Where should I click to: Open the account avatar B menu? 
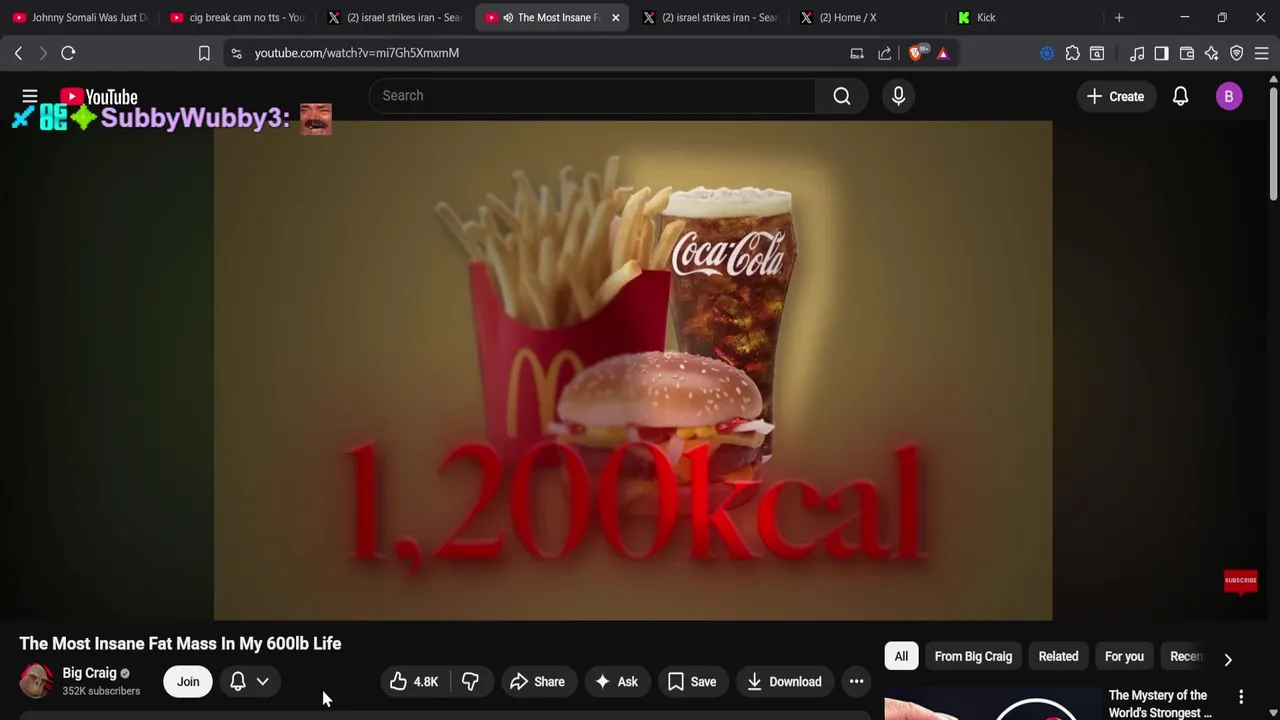point(1229,96)
